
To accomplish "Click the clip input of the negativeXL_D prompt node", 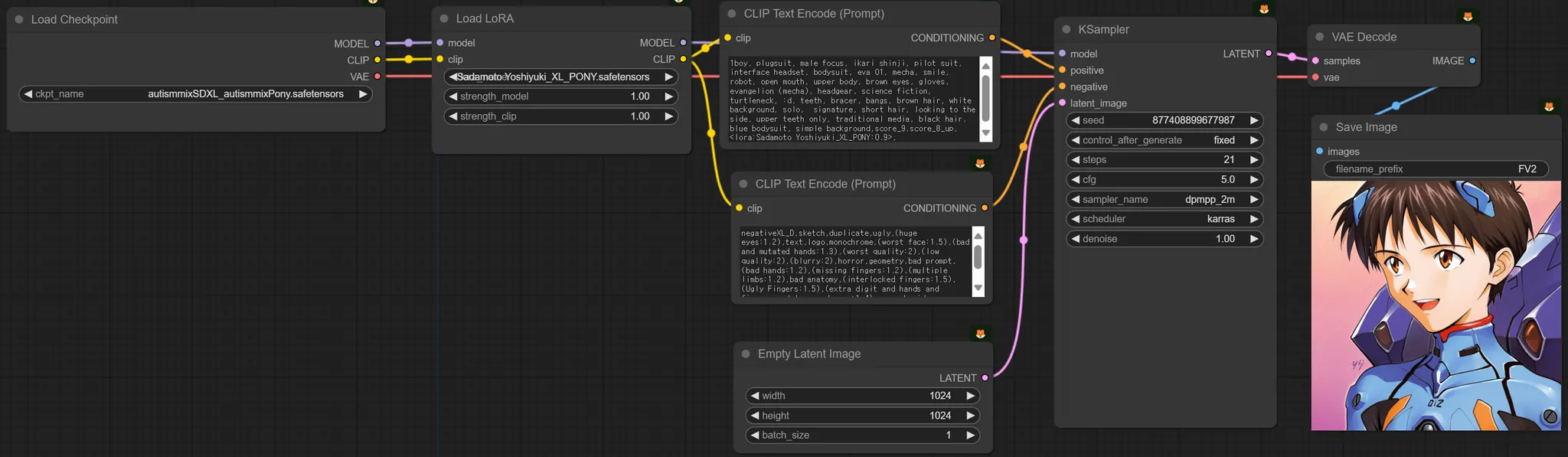I will (739, 208).
